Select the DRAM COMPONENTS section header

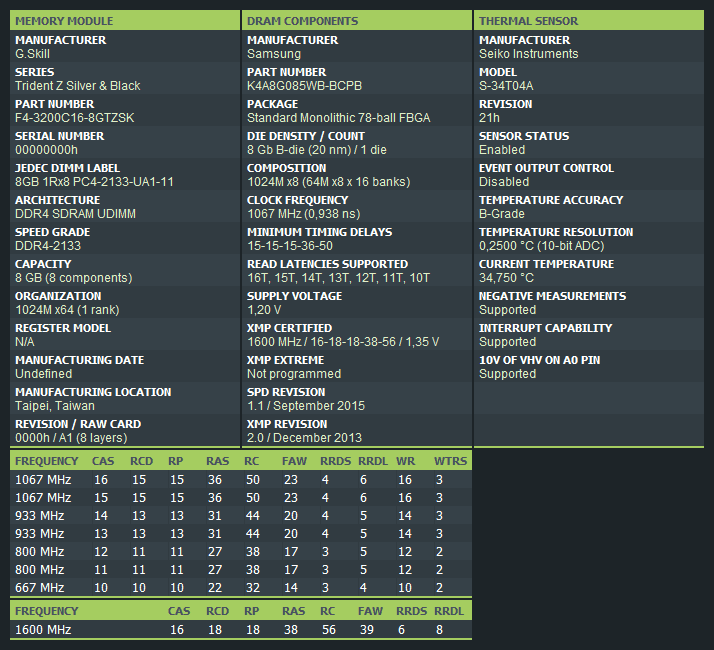pos(357,20)
